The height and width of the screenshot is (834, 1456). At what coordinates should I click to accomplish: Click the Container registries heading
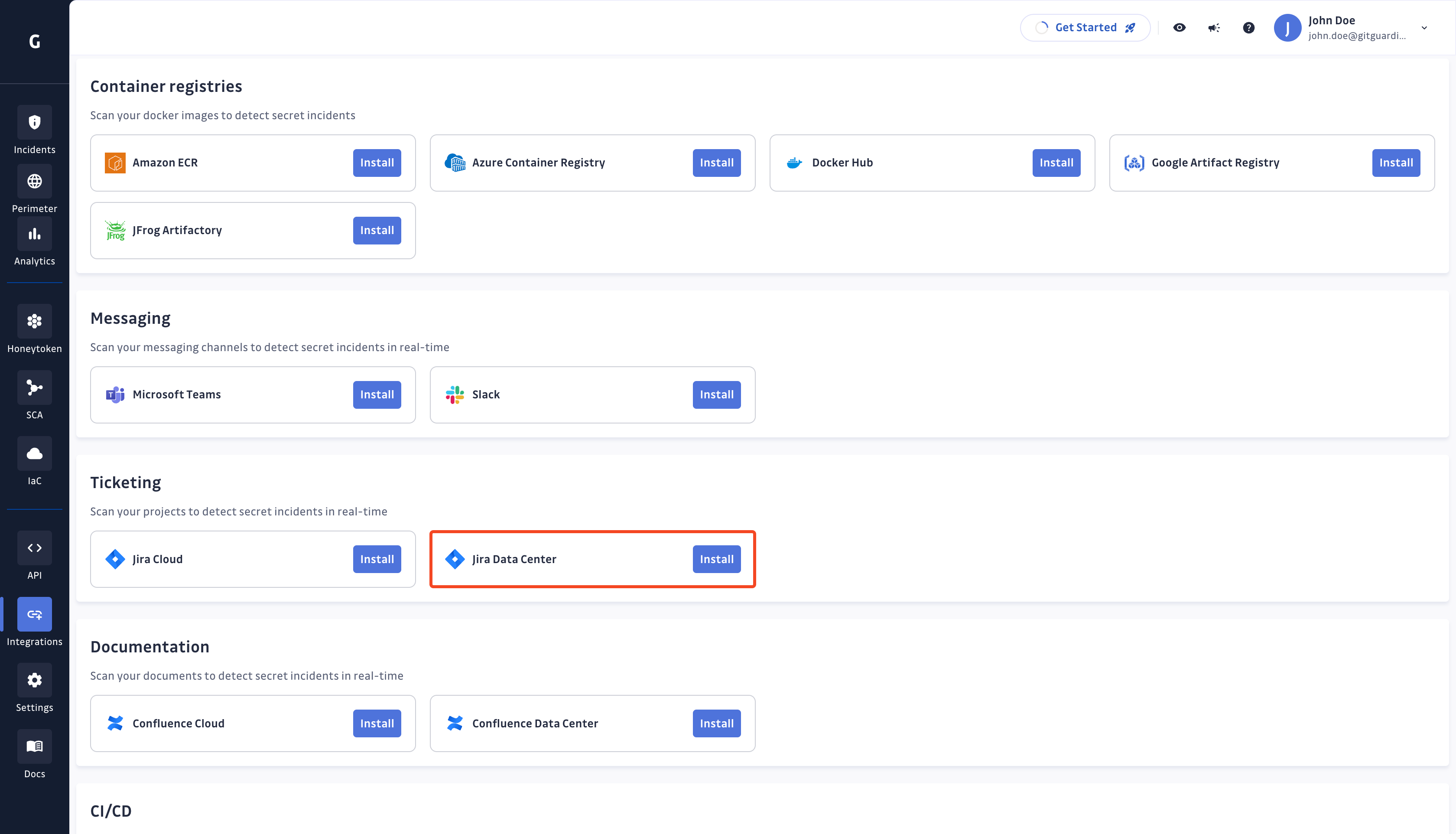(x=166, y=87)
